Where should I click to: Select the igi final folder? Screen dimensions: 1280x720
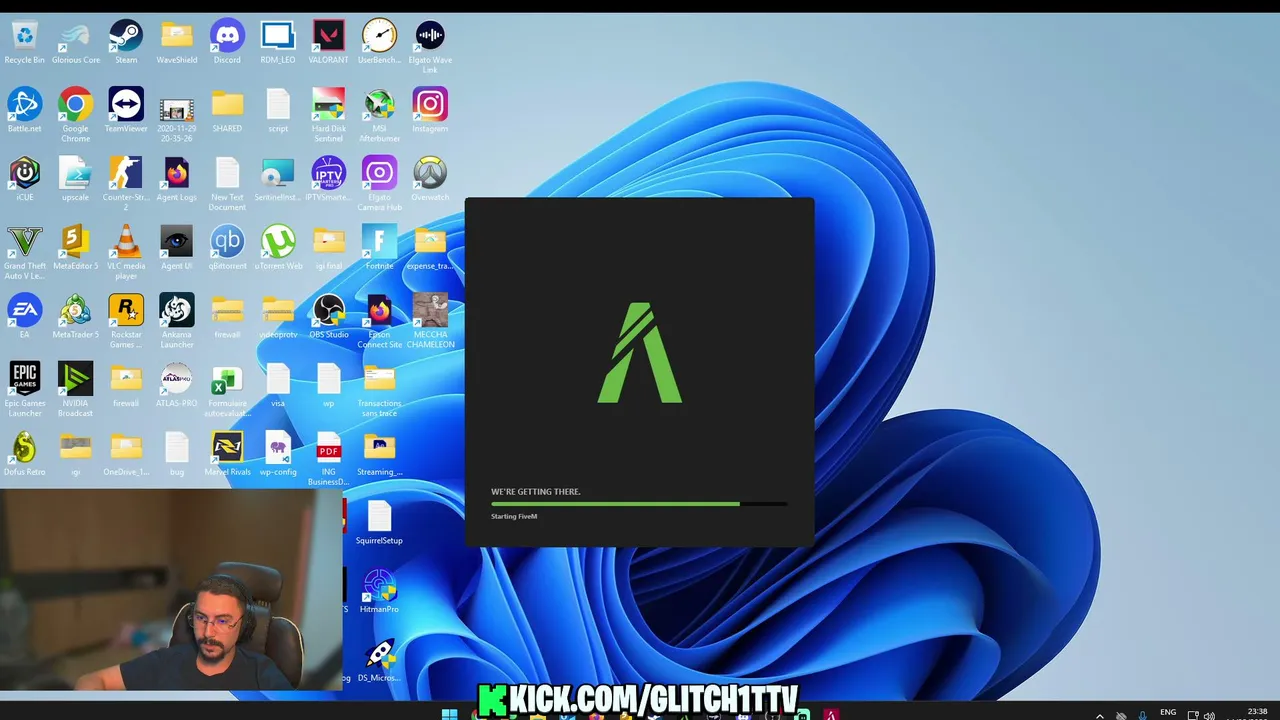[328, 242]
